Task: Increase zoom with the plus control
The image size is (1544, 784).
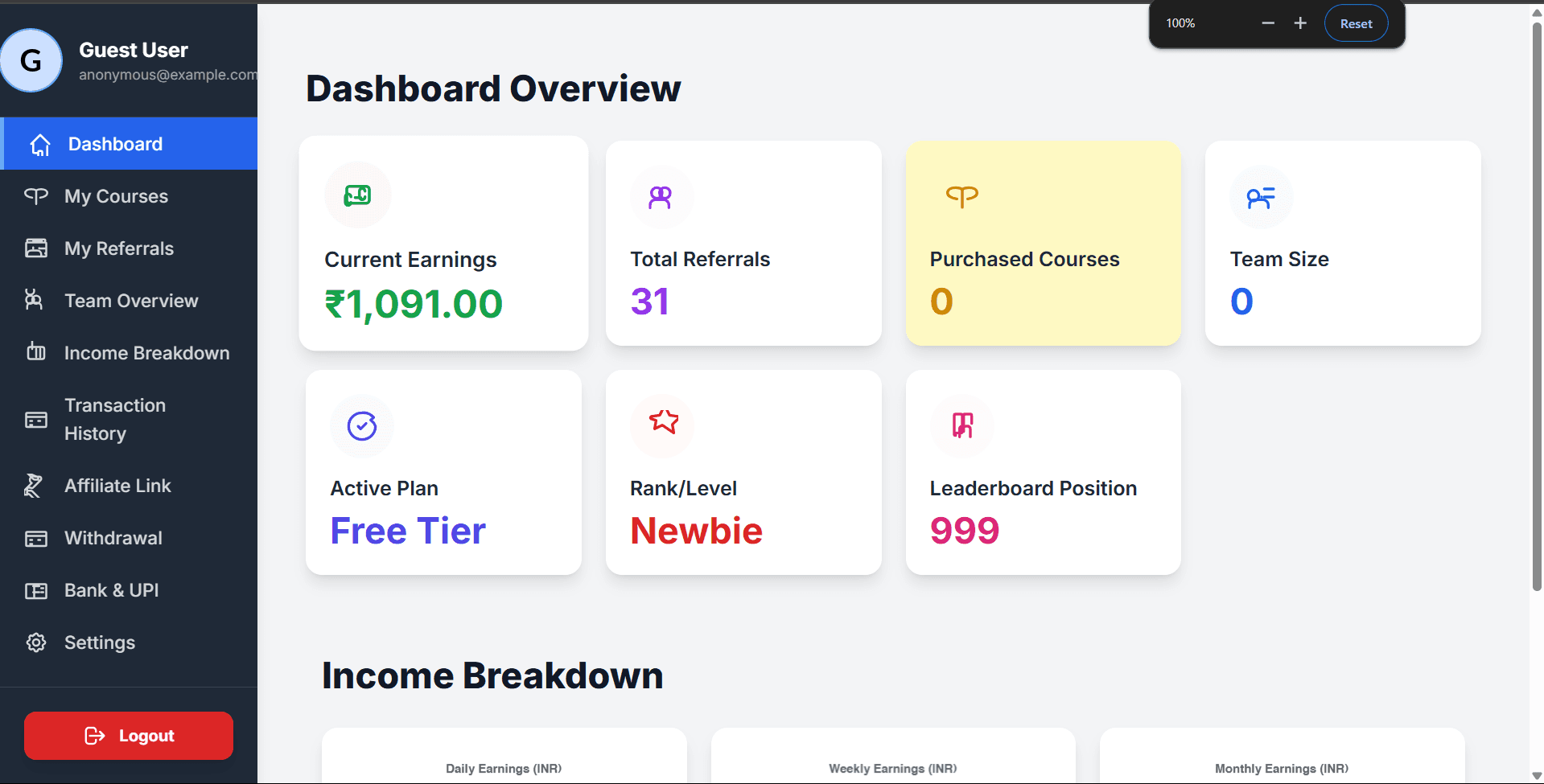Action: (1300, 23)
